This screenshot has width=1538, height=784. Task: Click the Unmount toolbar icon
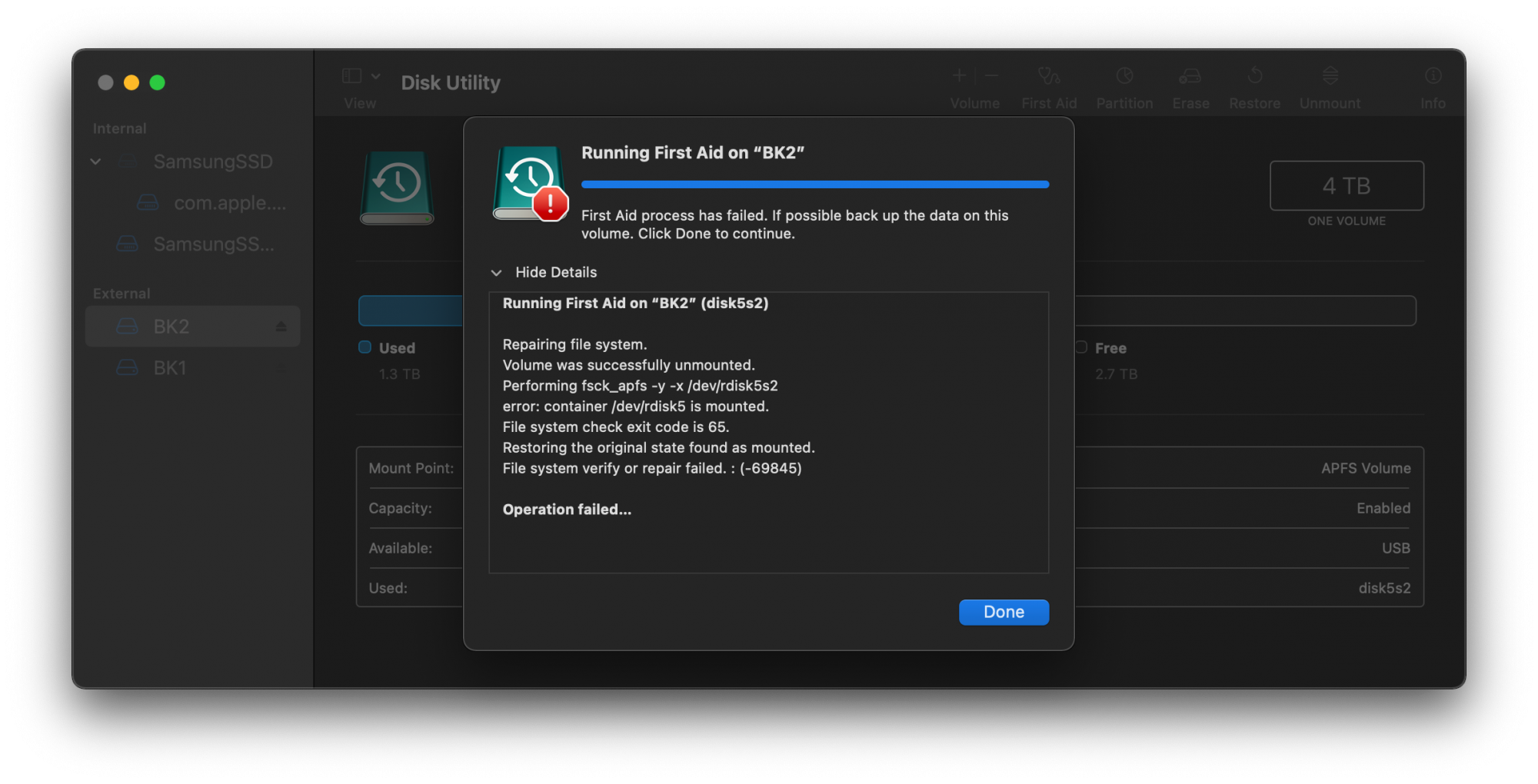(x=1330, y=77)
